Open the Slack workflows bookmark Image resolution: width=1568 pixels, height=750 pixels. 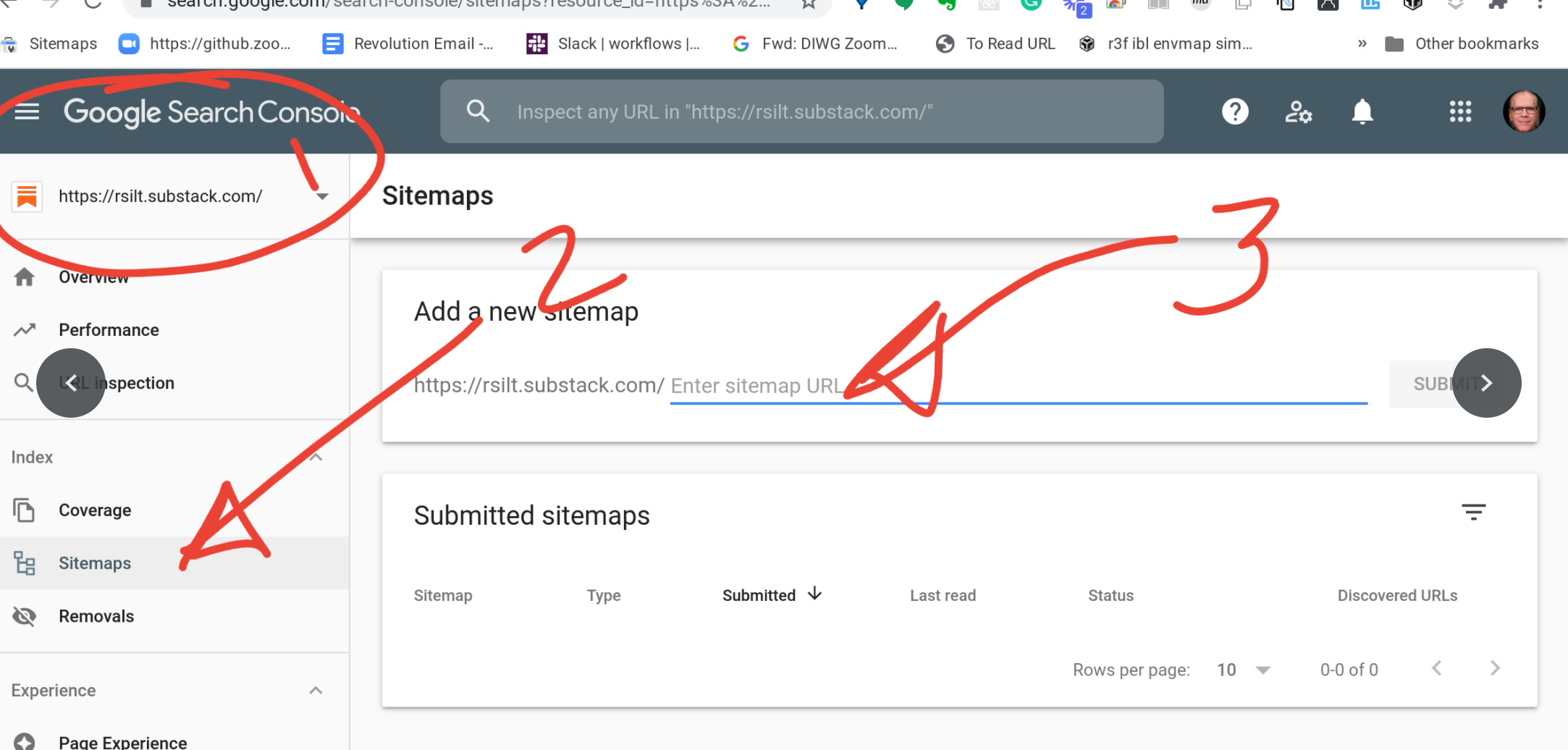613,43
